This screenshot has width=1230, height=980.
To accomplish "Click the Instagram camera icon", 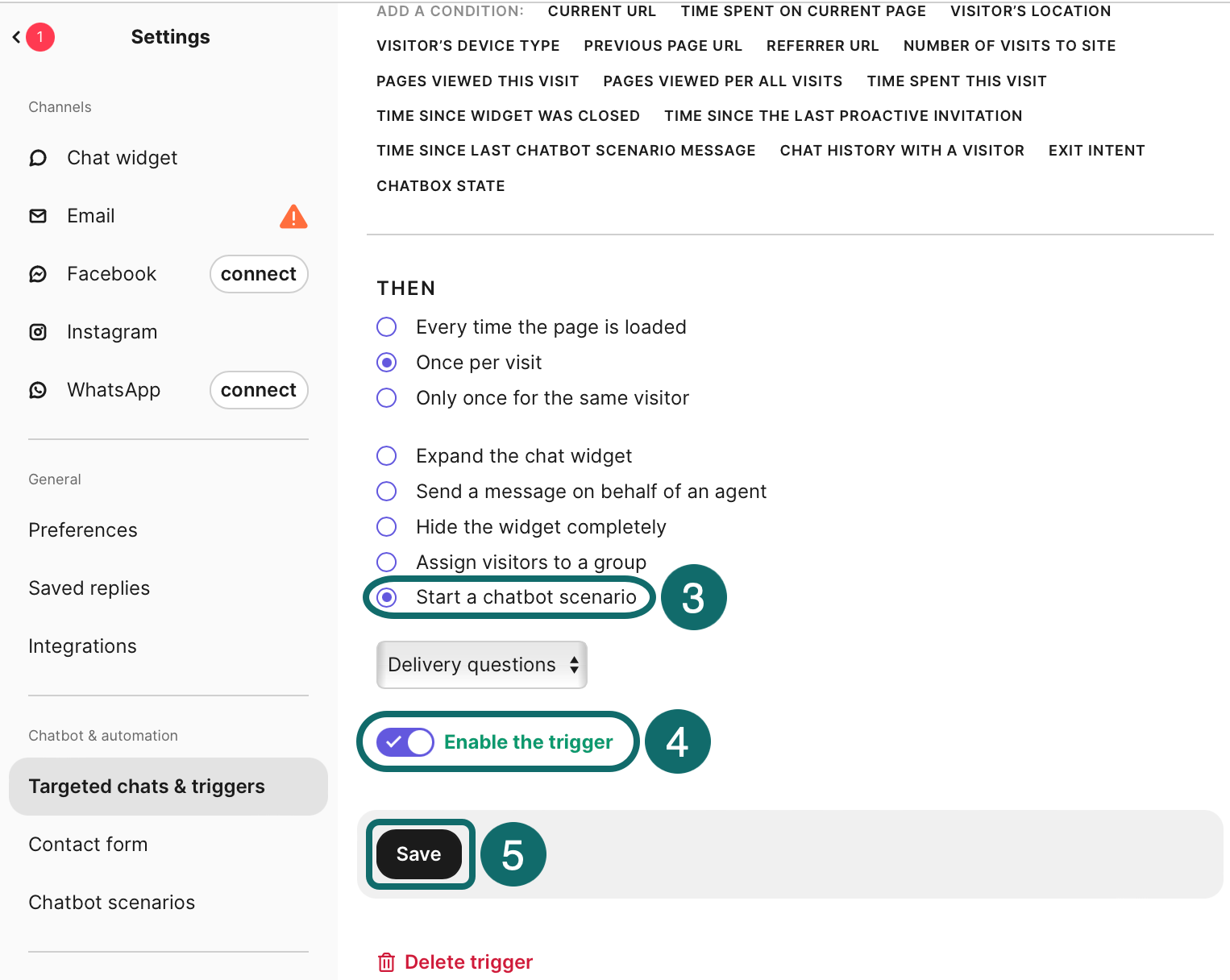I will [38, 332].
